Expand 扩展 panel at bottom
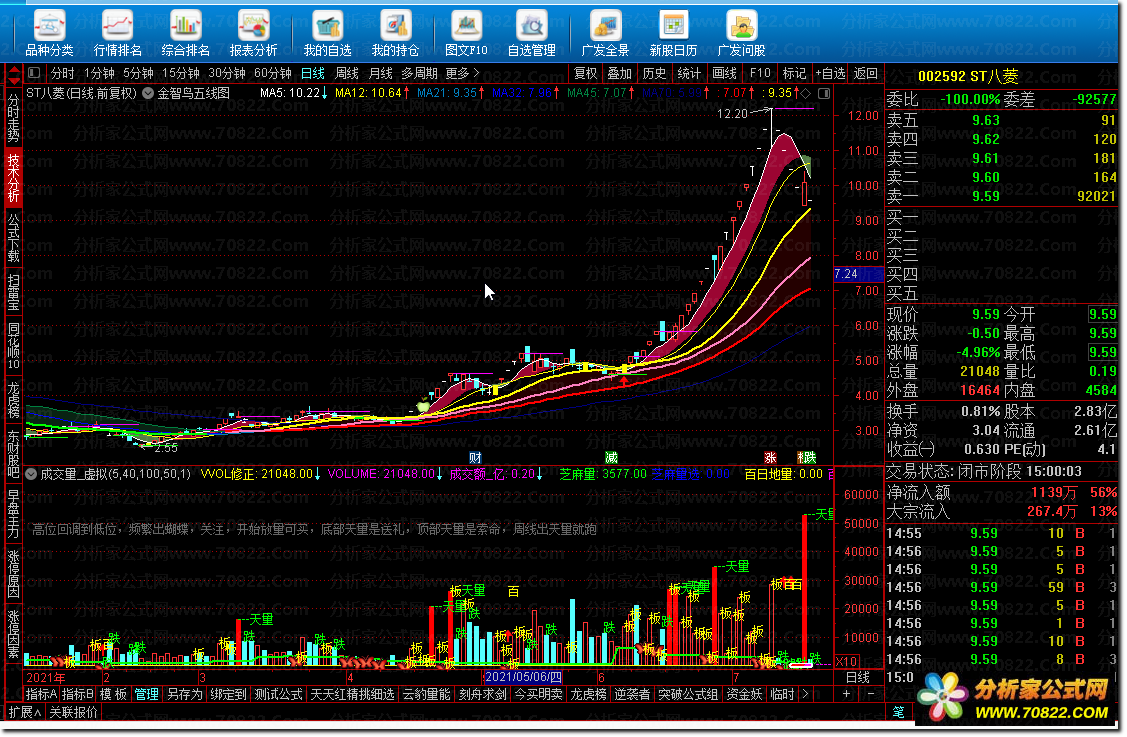1127x737 pixels. 24,712
